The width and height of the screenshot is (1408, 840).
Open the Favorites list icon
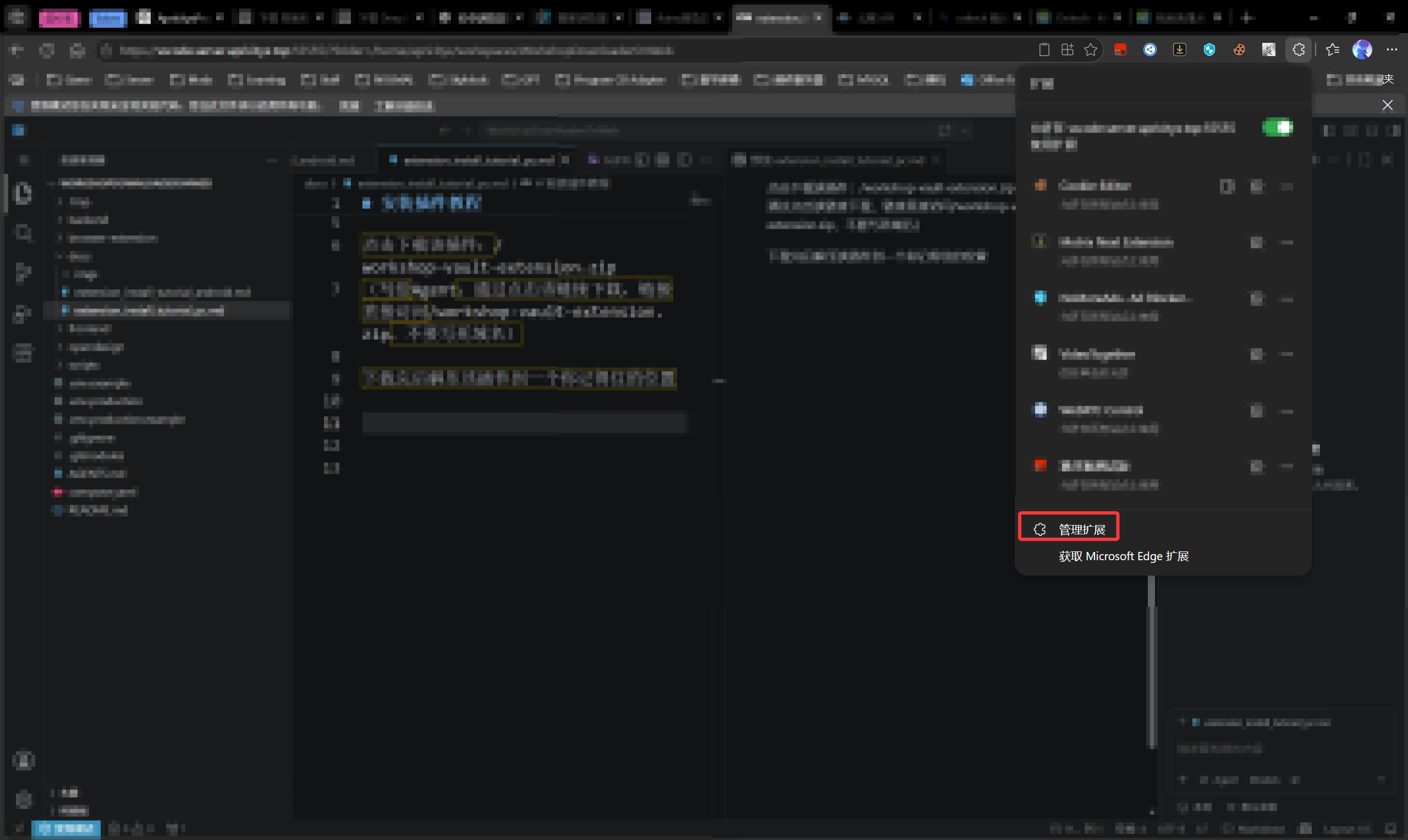(x=1332, y=50)
